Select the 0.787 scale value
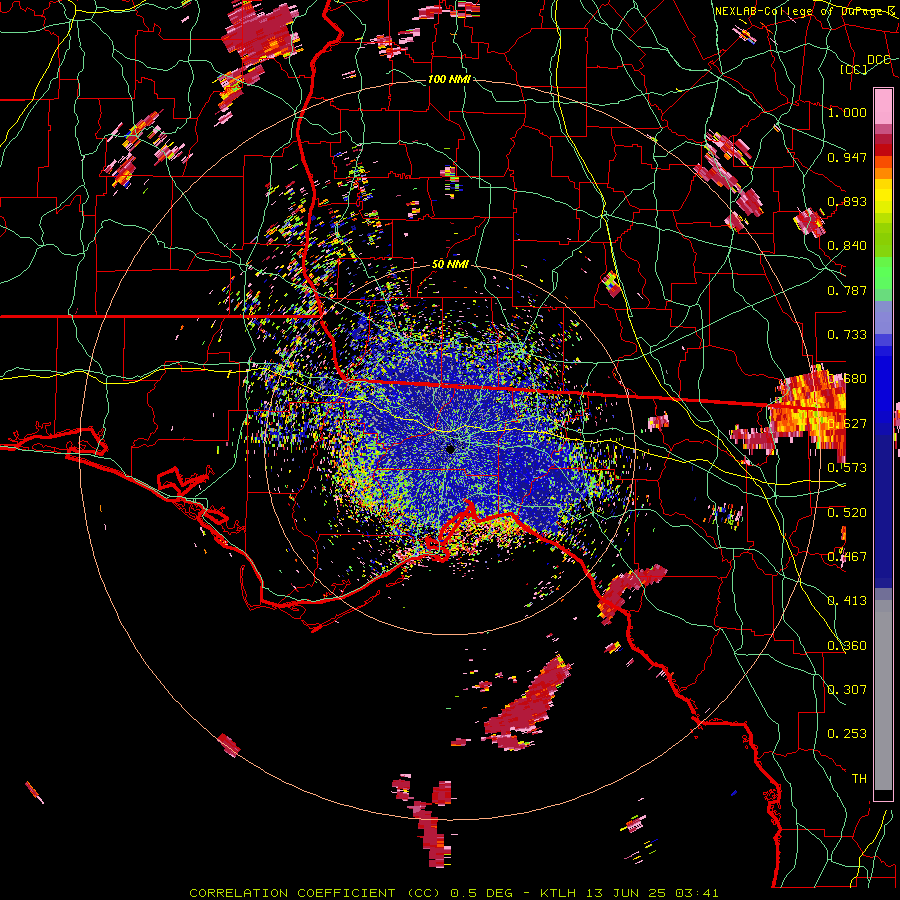900x900 pixels. [847, 290]
